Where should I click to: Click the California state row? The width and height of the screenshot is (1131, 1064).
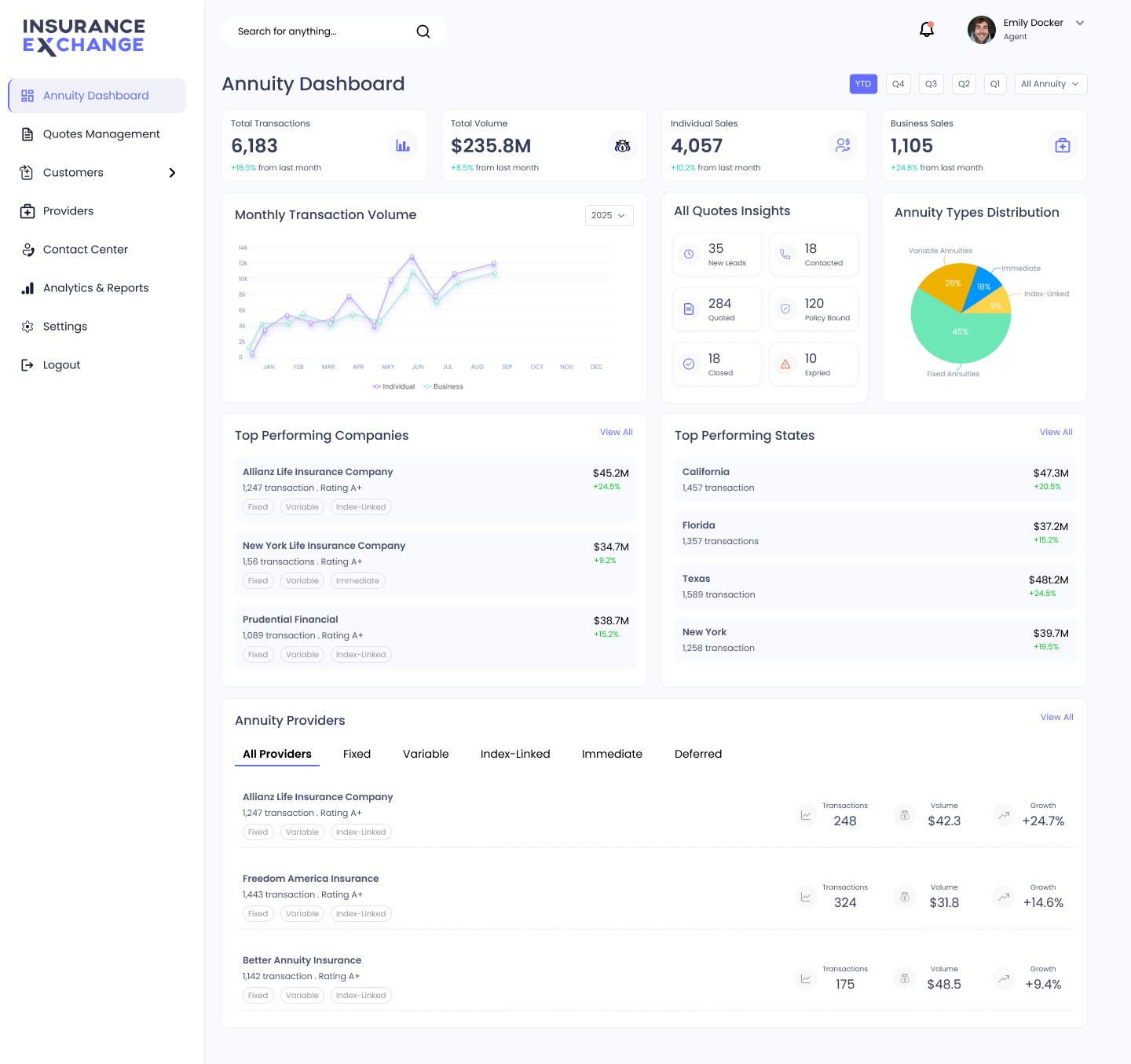[876, 480]
